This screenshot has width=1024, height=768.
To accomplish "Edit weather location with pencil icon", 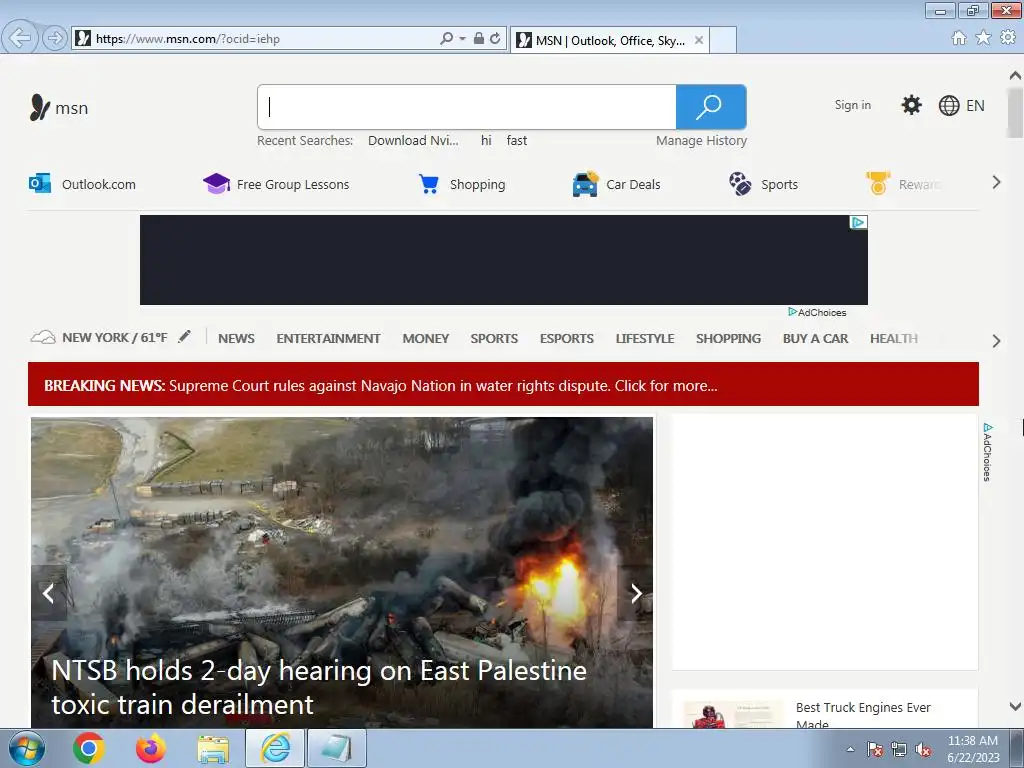I will point(185,336).
